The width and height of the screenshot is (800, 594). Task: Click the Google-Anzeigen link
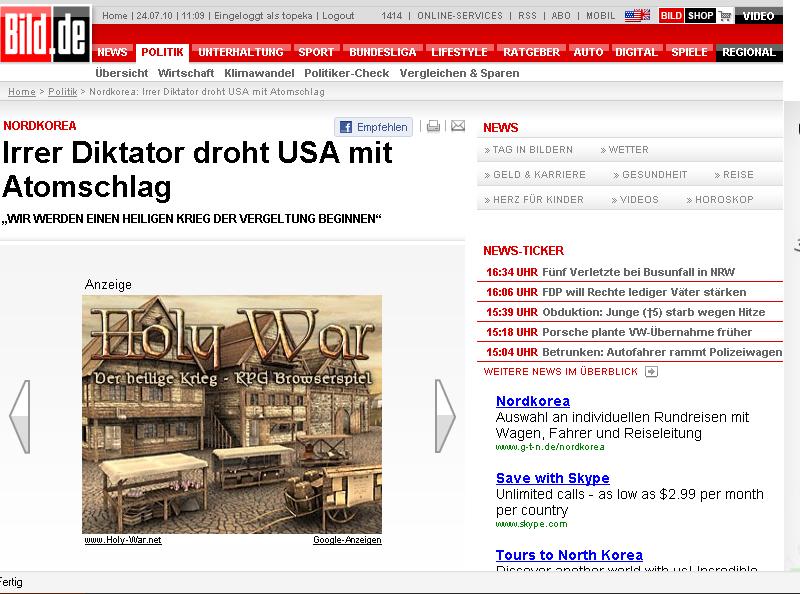tap(347, 540)
